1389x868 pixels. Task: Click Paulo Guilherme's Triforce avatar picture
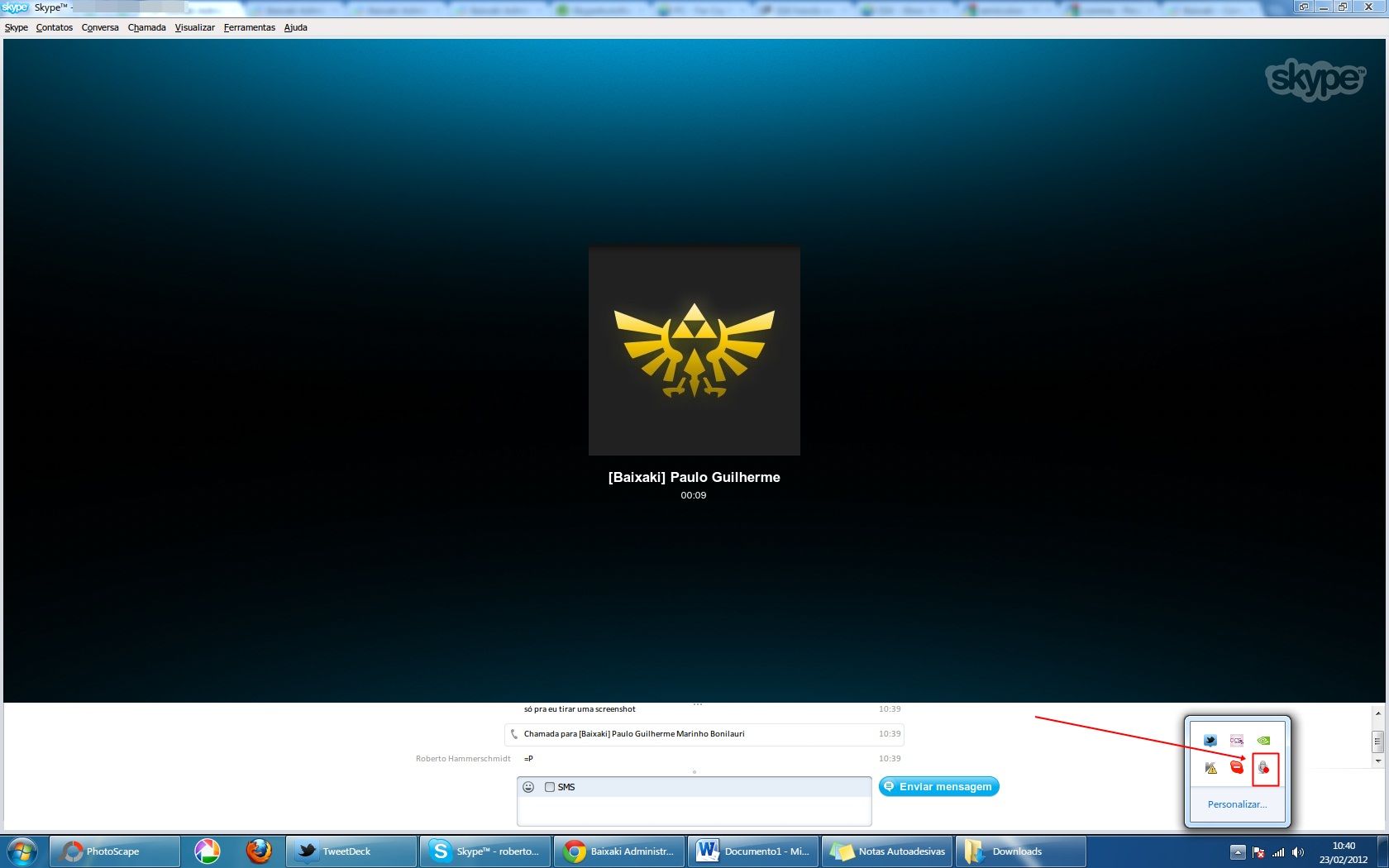(x=694, y=351)
